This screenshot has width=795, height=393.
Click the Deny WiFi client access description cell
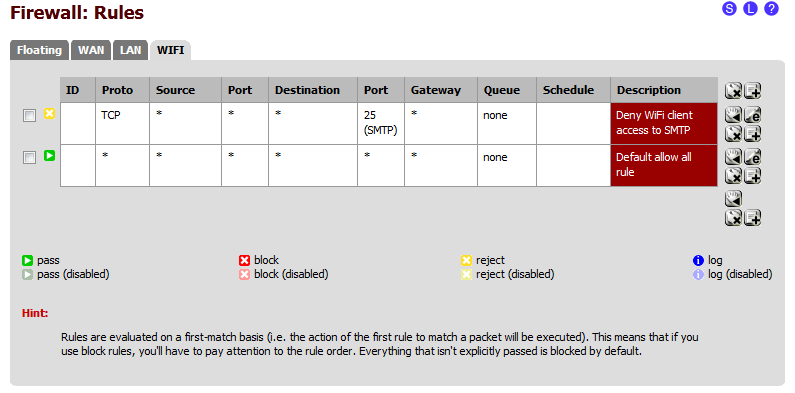pos(664,123)
